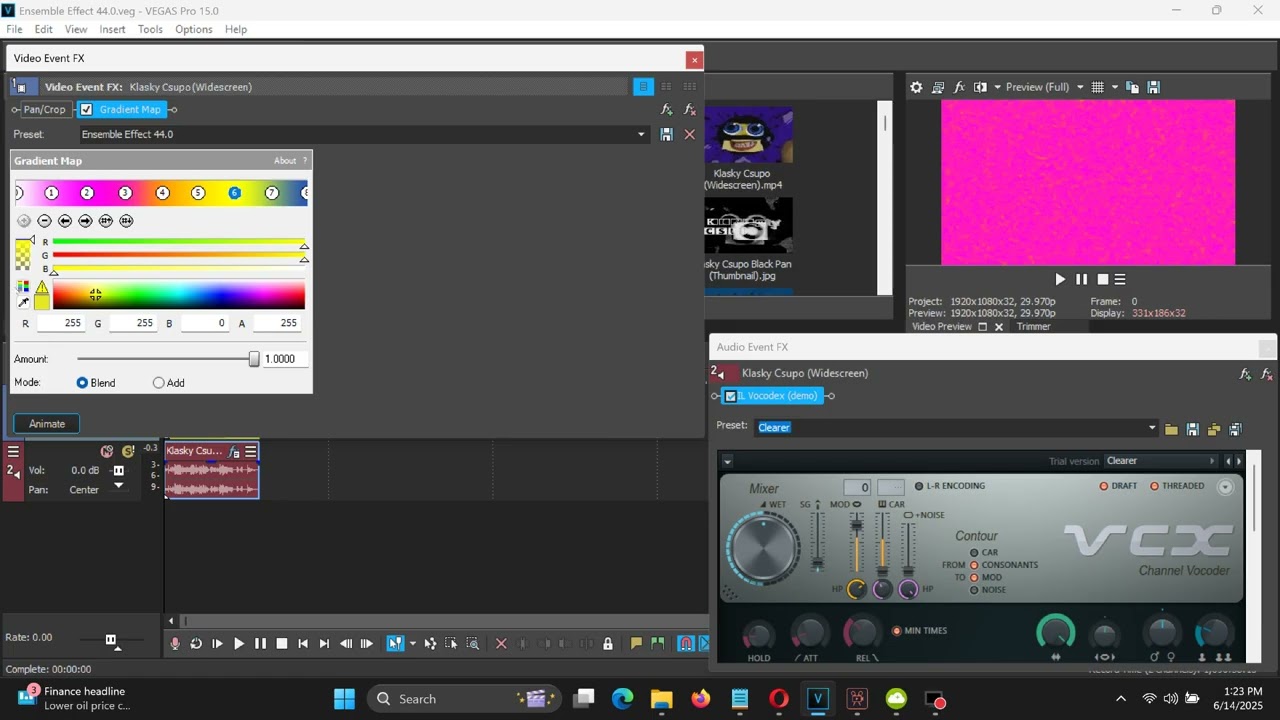
Task: Start timeline playback with Play button
Action: tap(239, 644)
